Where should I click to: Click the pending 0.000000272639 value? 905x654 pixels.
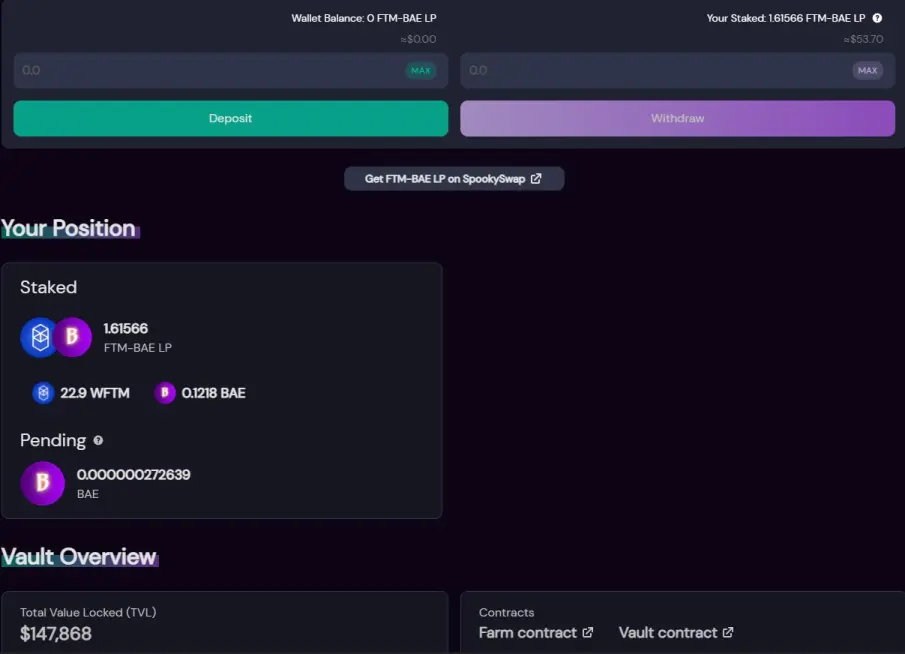point(133,474)
